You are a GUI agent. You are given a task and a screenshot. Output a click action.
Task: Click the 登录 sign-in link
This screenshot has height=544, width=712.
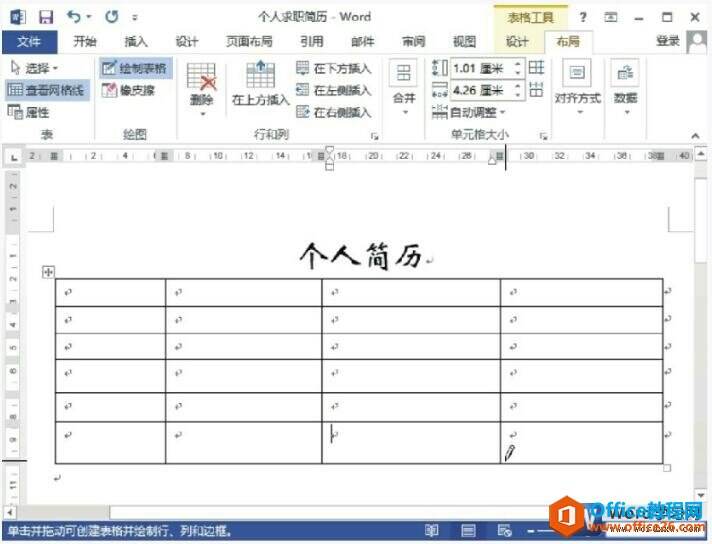[668, 42]
